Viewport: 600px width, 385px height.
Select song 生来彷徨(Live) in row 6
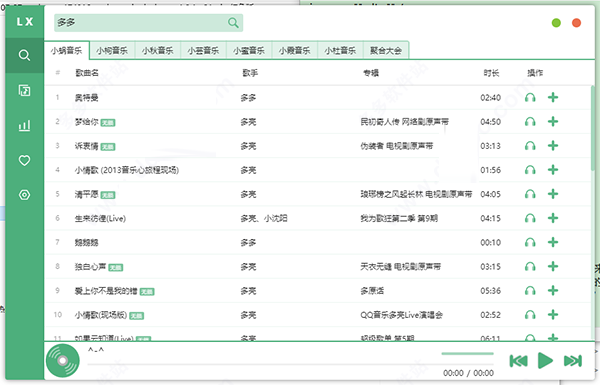click(100, 218)
